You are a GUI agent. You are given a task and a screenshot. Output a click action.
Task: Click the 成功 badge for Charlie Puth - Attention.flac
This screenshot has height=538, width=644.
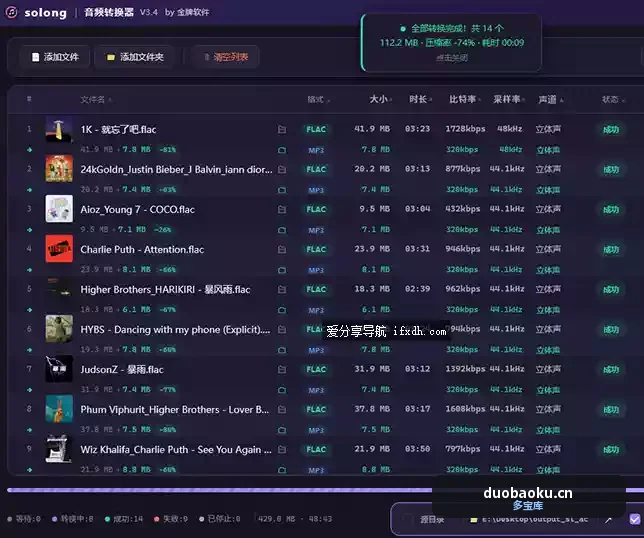coord(611,250)
